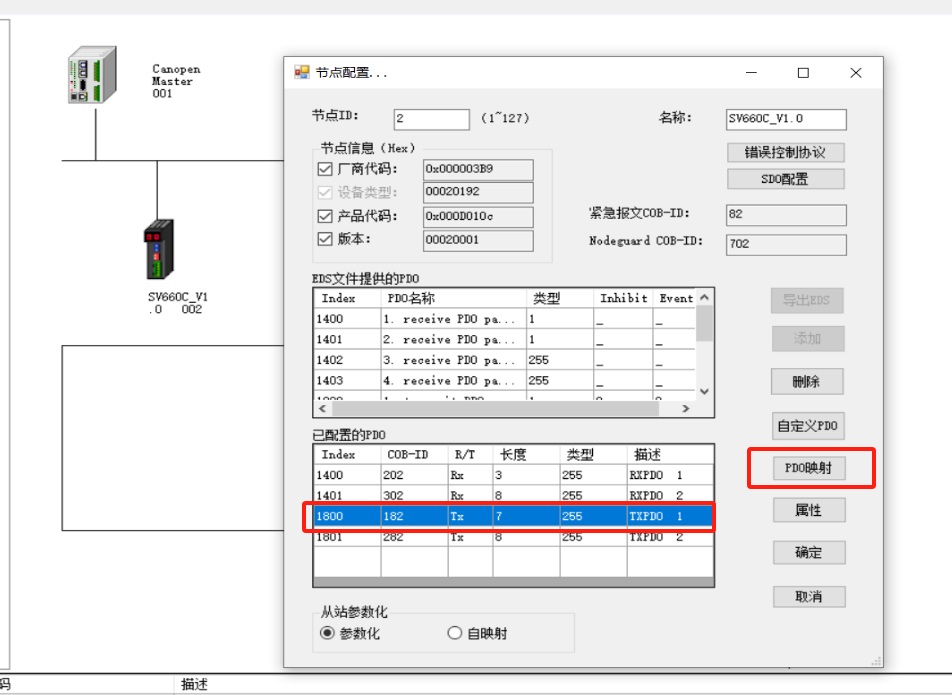Open the SDO配置 dialog

[786, 179]
